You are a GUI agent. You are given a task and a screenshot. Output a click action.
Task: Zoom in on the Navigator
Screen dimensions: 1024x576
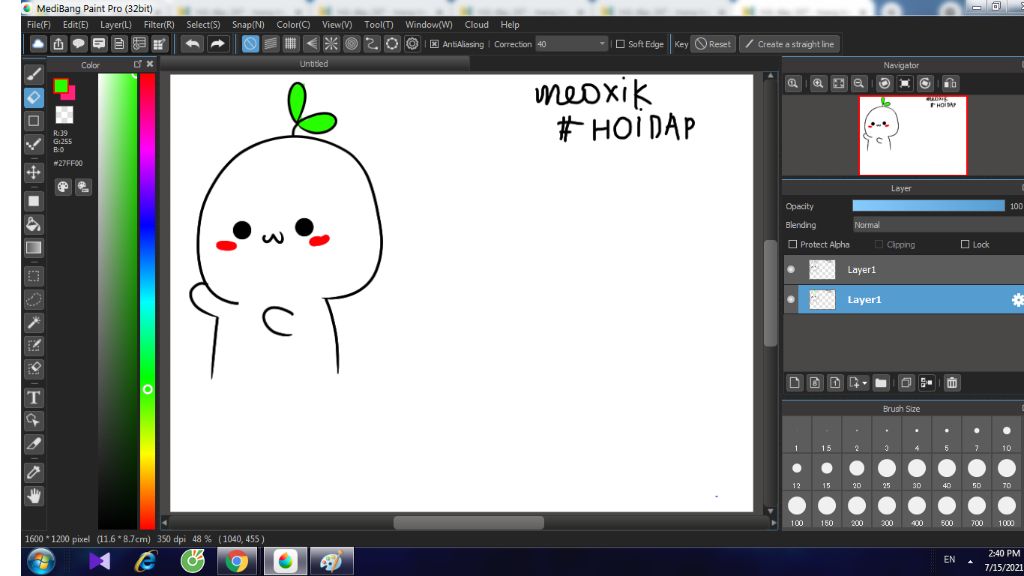[x=818, y=84]
